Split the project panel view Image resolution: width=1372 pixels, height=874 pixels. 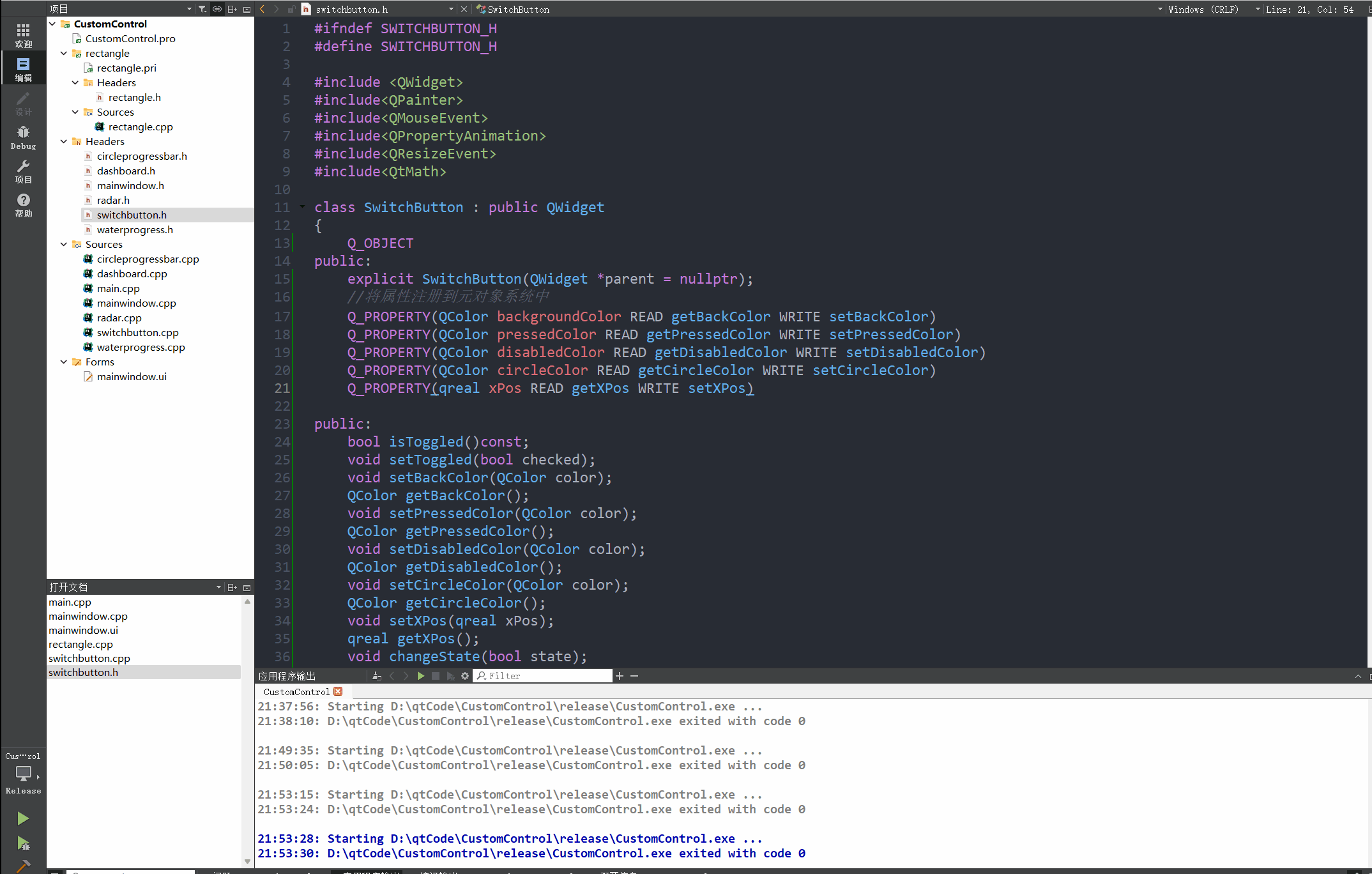(x=232, y=9)
